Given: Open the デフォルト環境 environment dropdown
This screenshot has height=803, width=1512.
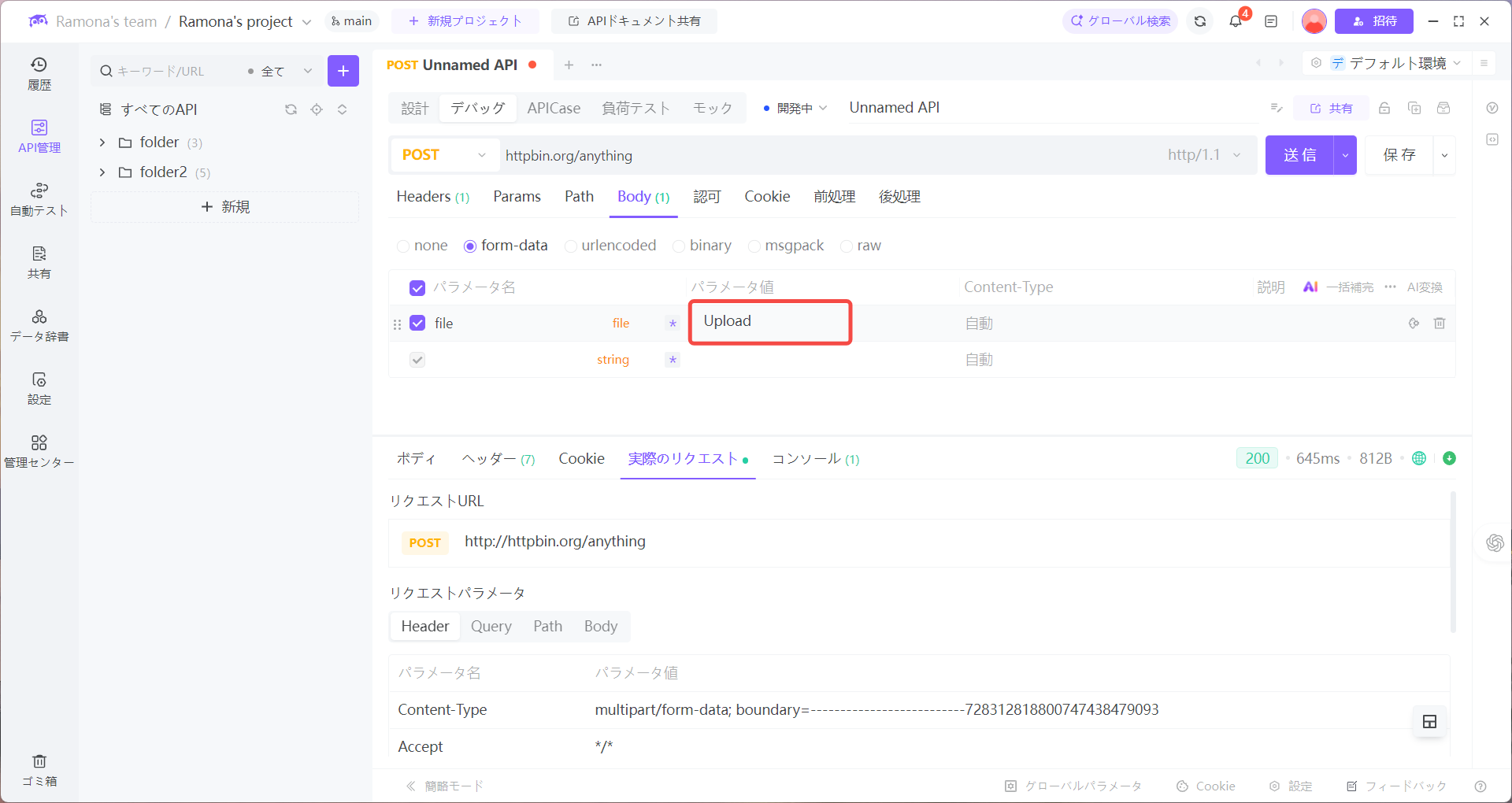Looking at the screenshot, I should click(1395, 63).
